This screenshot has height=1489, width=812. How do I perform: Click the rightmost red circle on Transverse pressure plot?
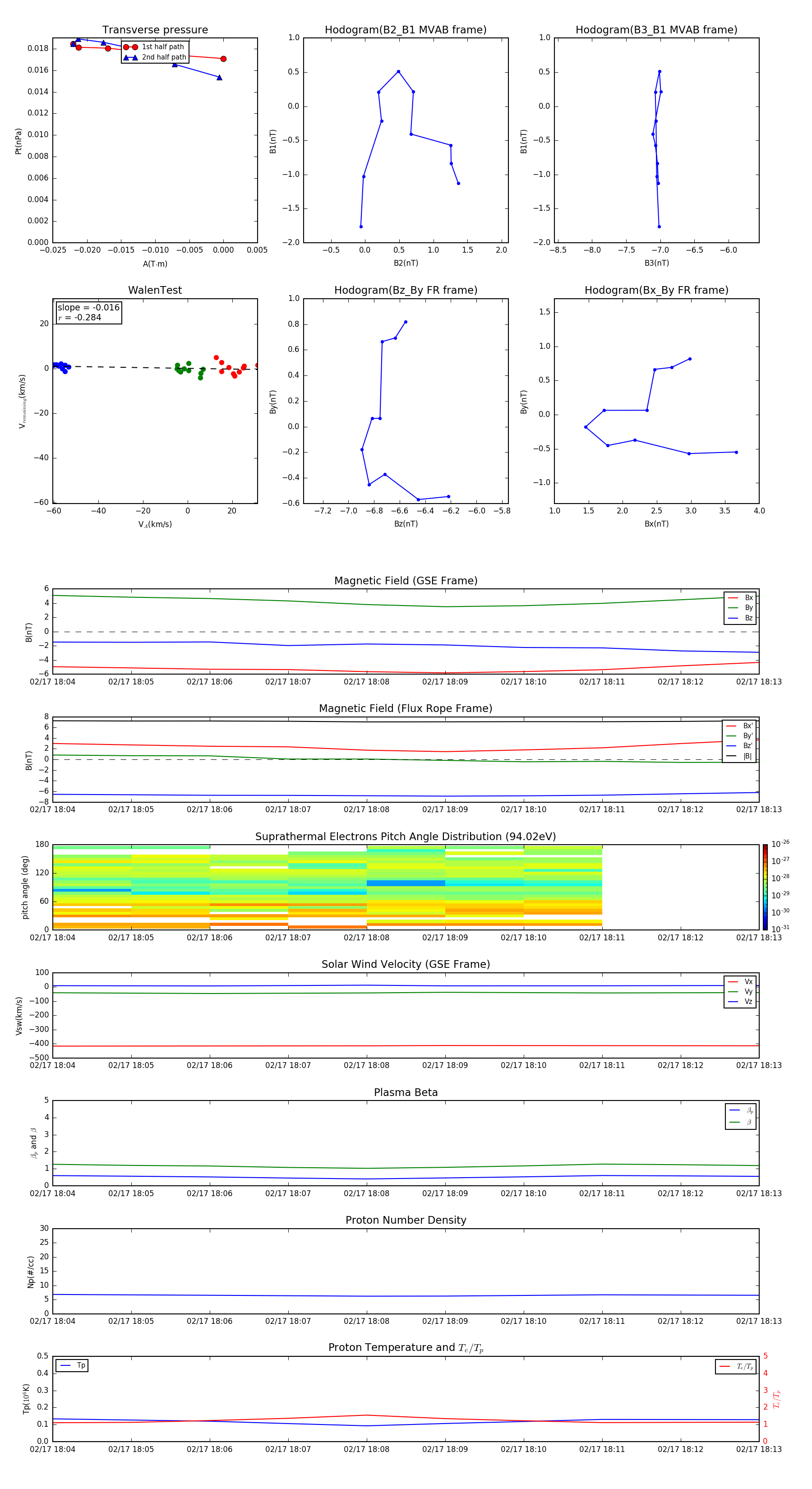click(x=223, y=59)
